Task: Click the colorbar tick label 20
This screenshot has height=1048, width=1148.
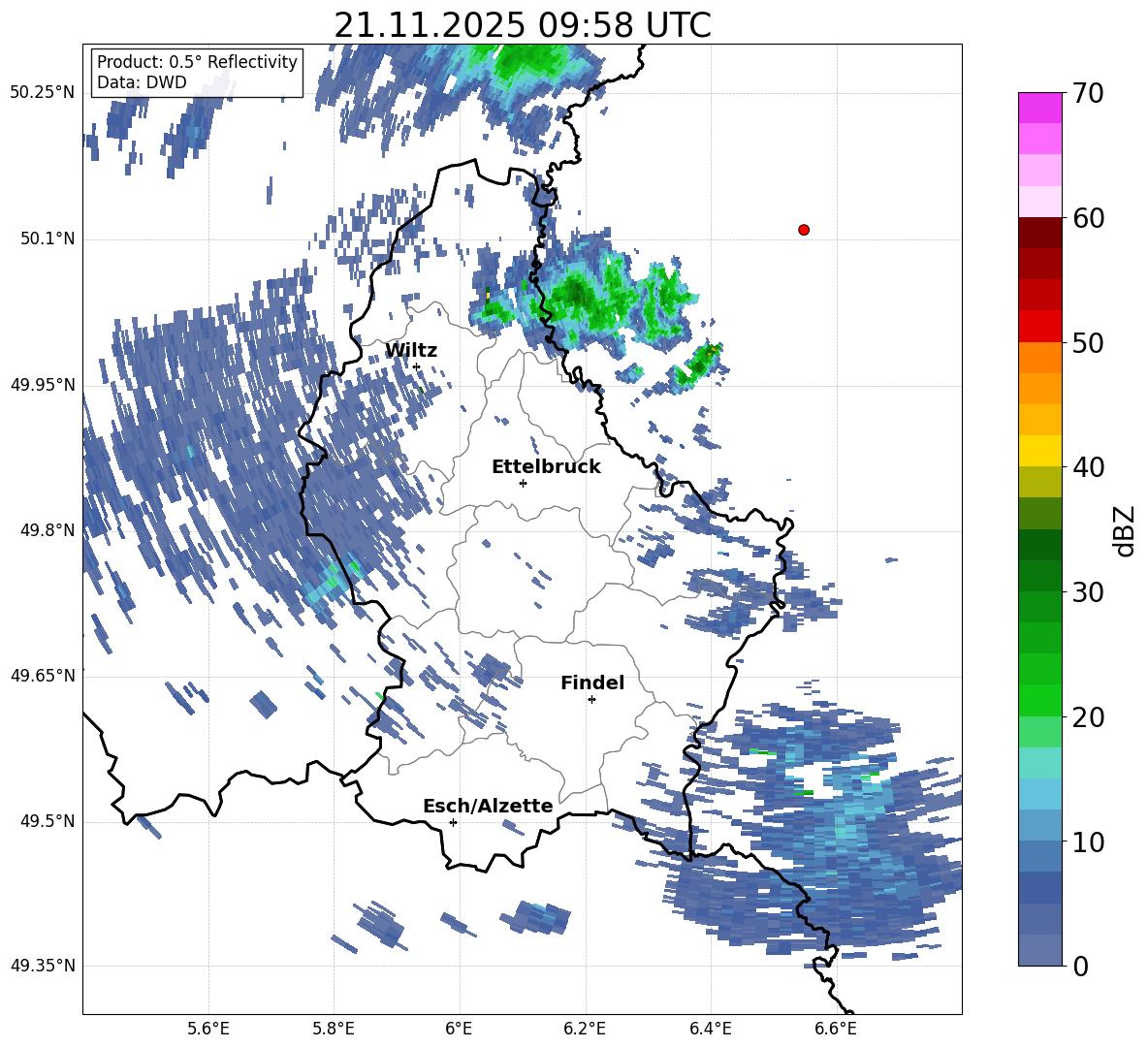Action: 1087,717
